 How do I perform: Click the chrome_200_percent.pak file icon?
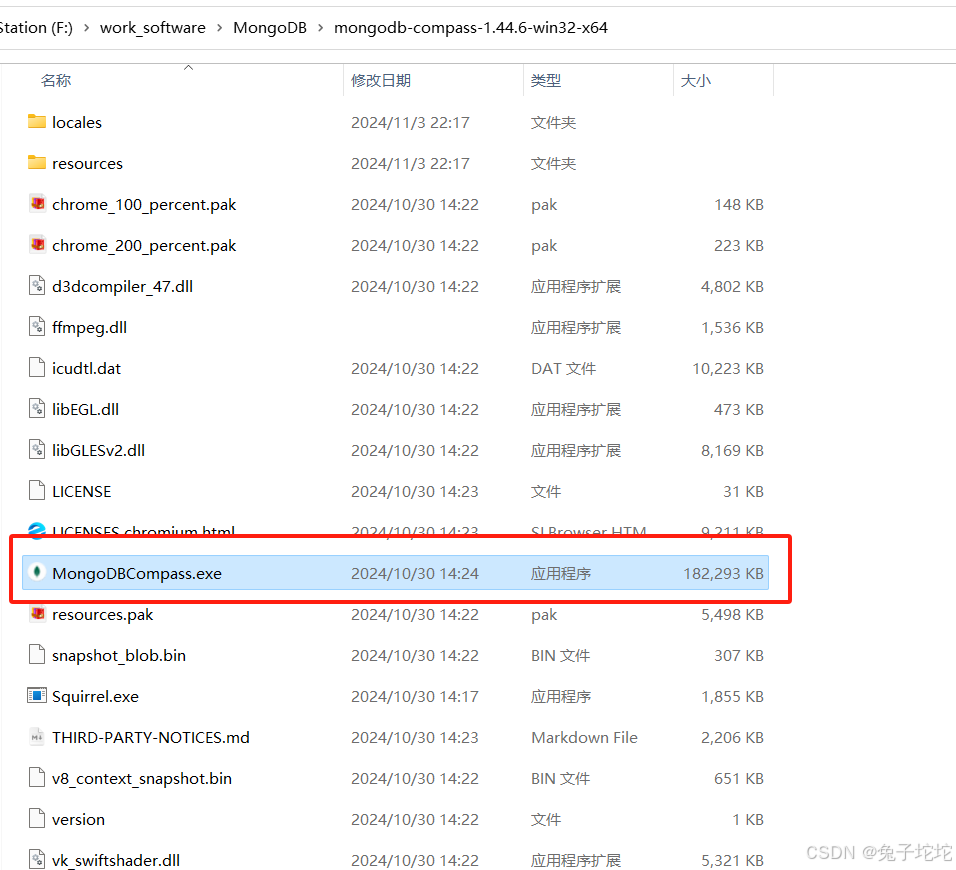point(37,244)
